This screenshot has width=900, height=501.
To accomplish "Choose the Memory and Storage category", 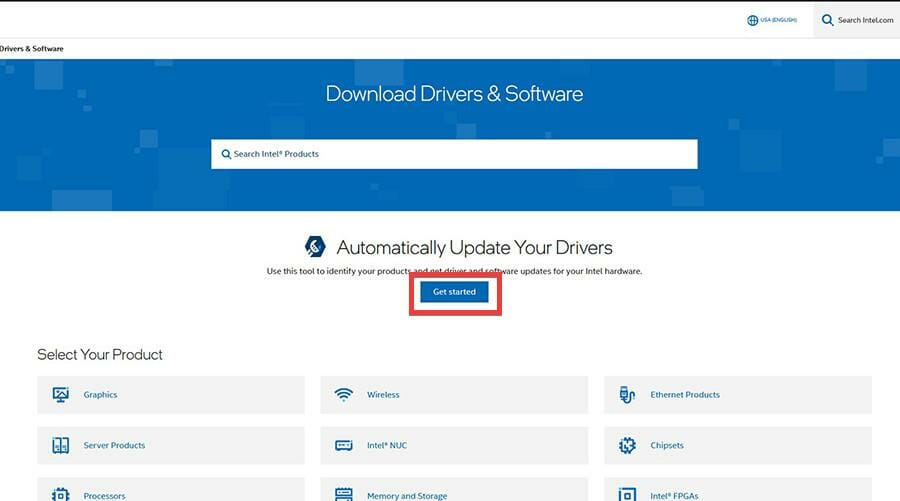I will (454, 490).
